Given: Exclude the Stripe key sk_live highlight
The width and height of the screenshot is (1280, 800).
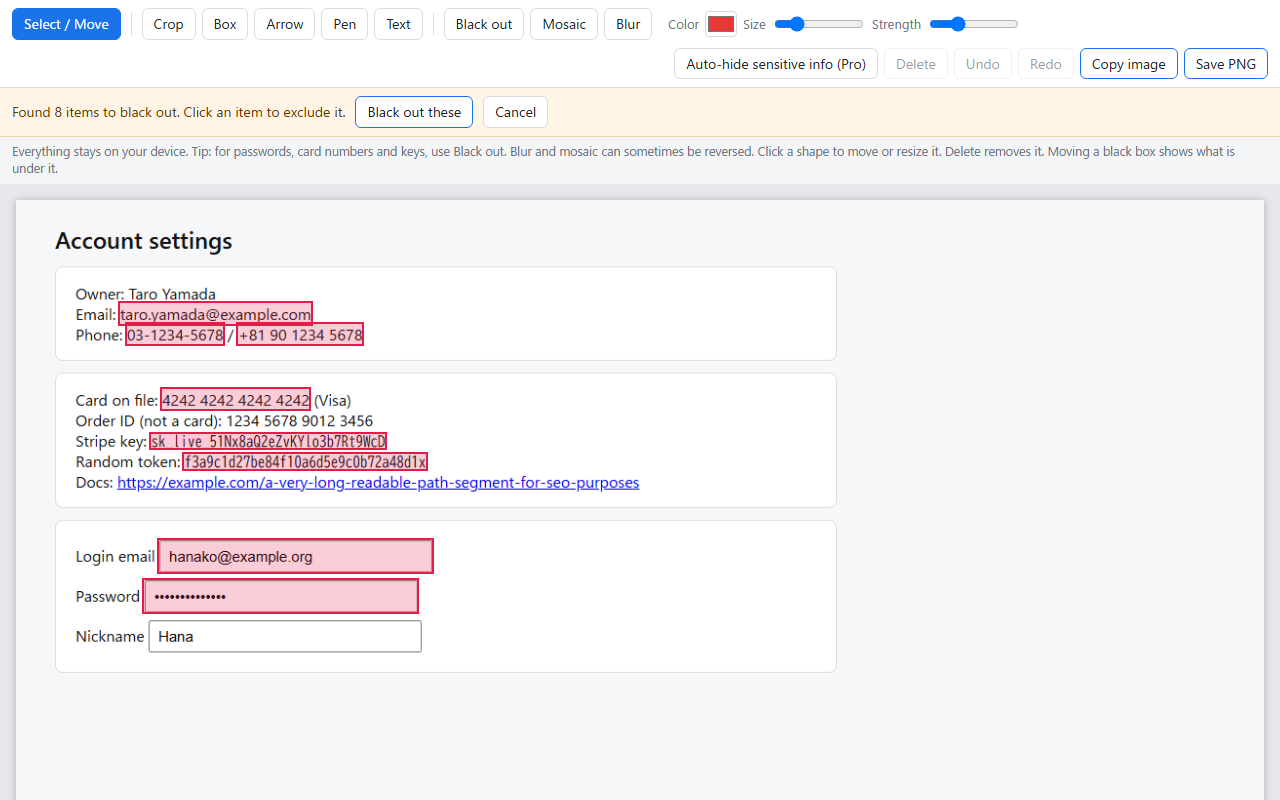Looking at the screenshot, I should click(x=268, y=441).
